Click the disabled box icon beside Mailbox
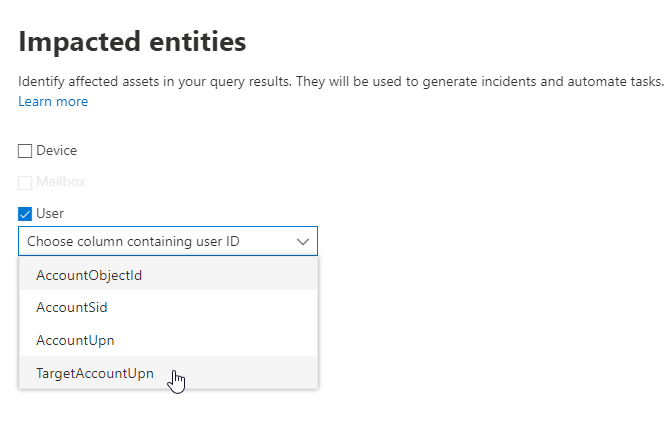 tap(25, 182)
